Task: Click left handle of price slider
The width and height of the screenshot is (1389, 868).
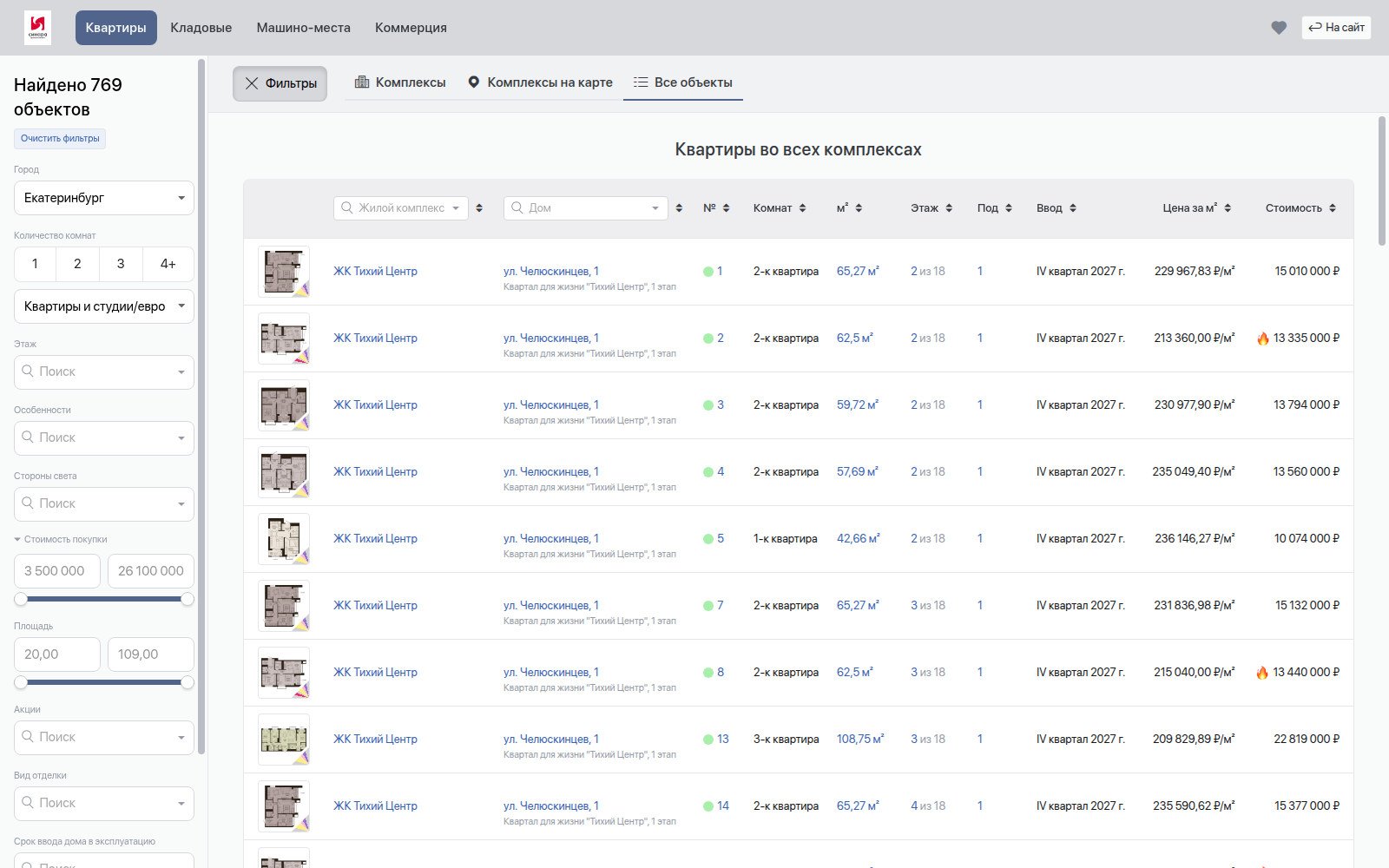Action: [x=21, y=599]
